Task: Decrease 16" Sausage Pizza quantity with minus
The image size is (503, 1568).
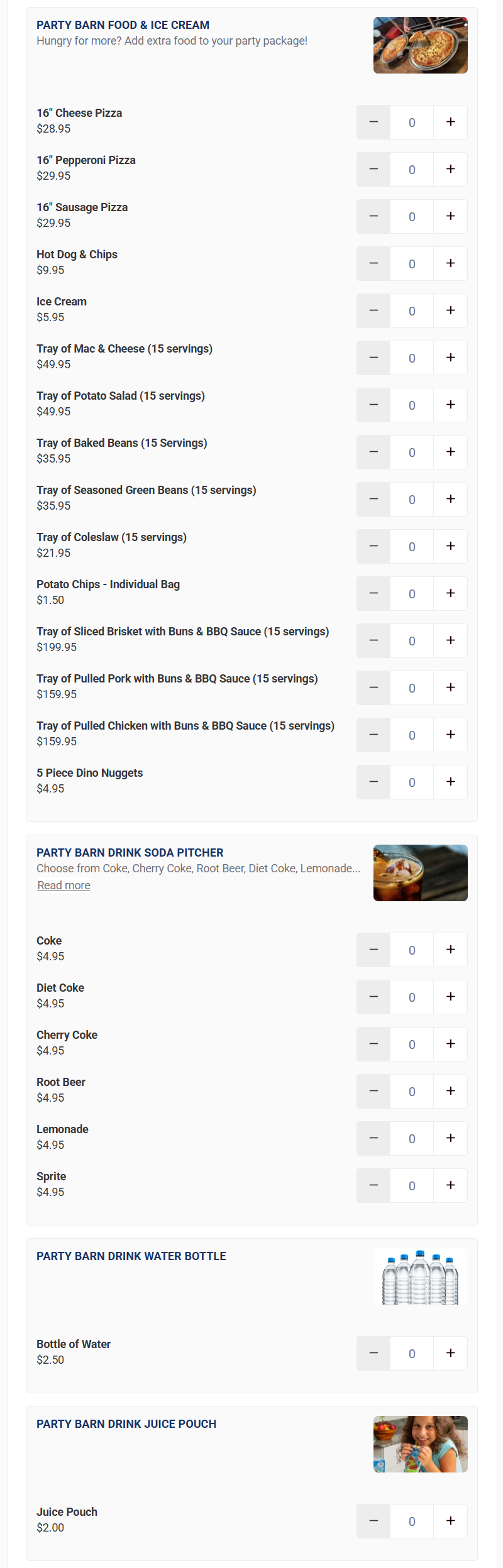Action: click(373, 216)
